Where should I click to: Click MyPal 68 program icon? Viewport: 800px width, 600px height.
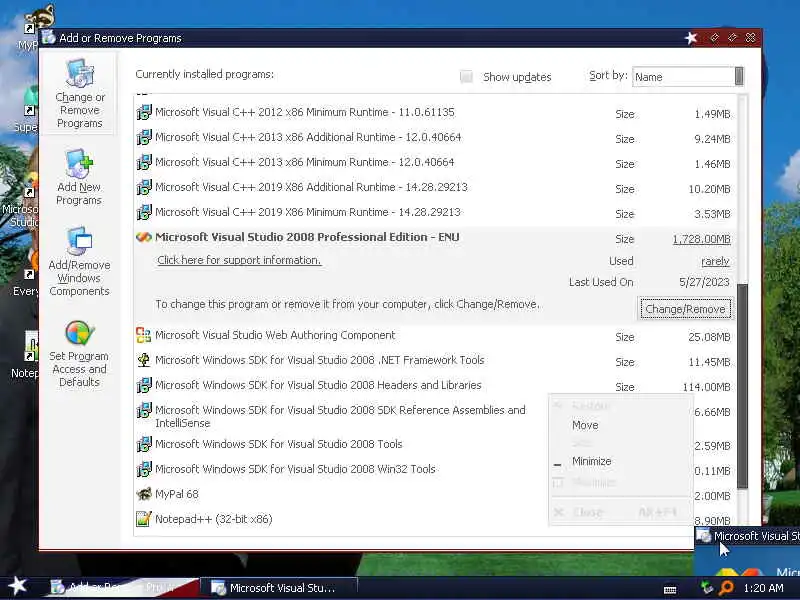[144, 494]
